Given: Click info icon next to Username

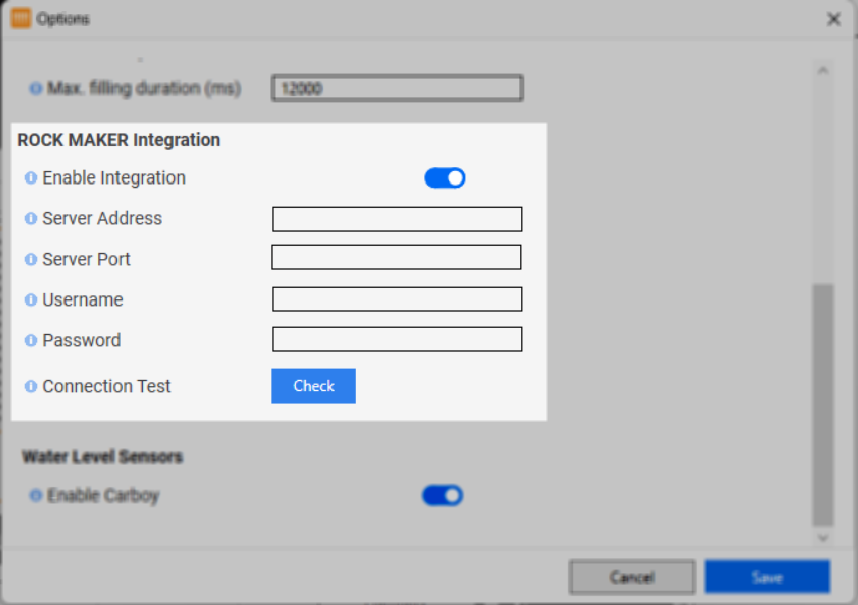Looking at the screenshot, I should [31, 300].
